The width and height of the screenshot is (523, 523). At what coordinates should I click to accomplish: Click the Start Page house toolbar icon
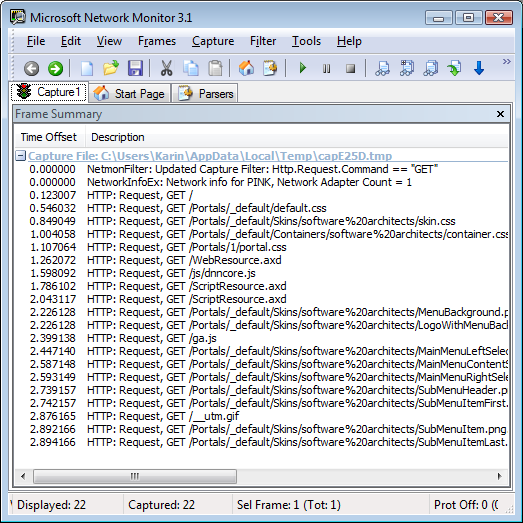pos(246,68)
